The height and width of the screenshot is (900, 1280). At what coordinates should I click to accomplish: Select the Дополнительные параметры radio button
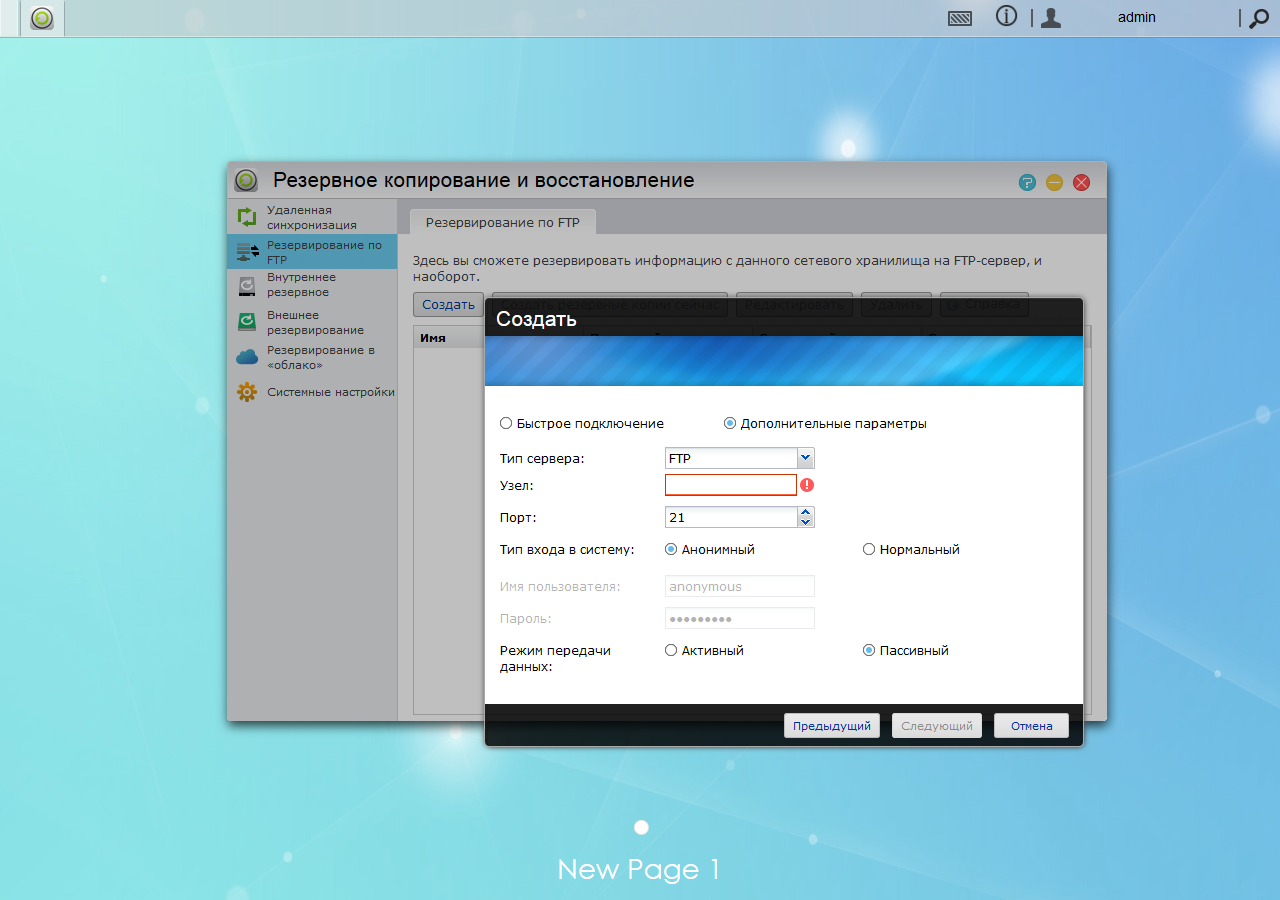730,423
